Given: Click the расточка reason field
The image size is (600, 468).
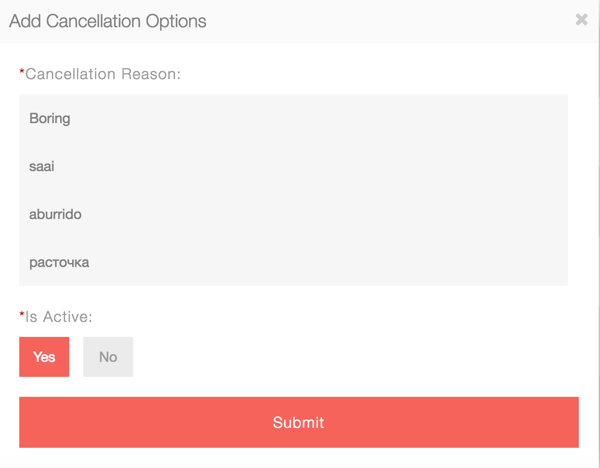Looking at the screenshot, I should 293,263.
